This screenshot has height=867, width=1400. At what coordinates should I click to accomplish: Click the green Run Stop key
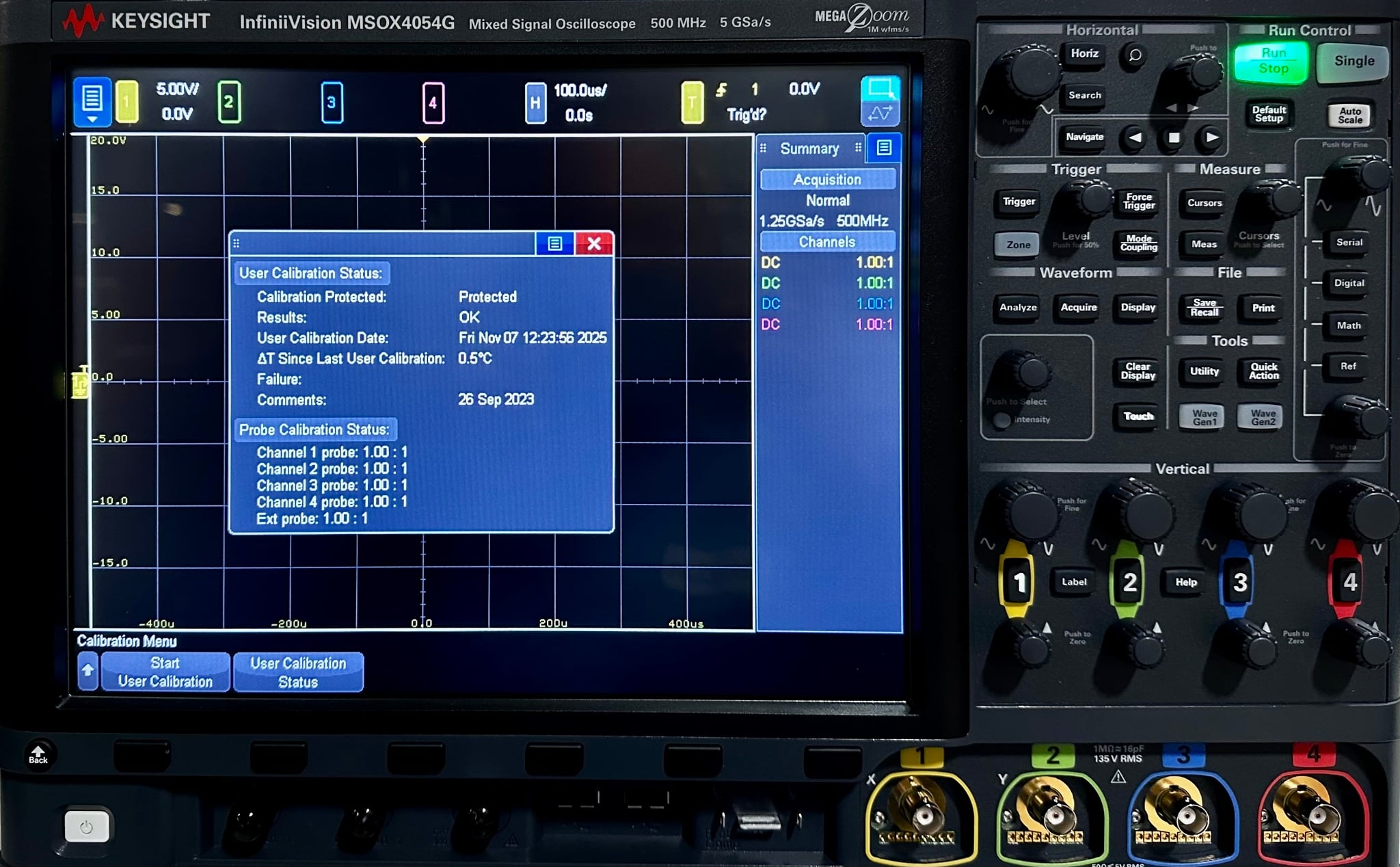pyautogui.click(x=1273, y=62)
